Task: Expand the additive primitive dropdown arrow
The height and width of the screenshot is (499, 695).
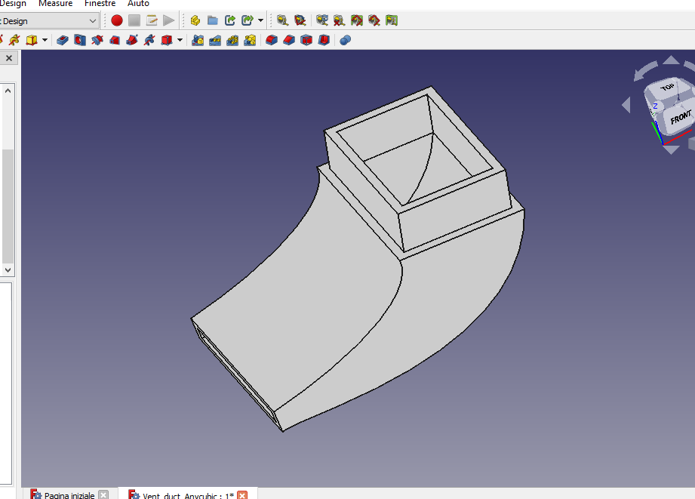Action: (x=46, y=40)
